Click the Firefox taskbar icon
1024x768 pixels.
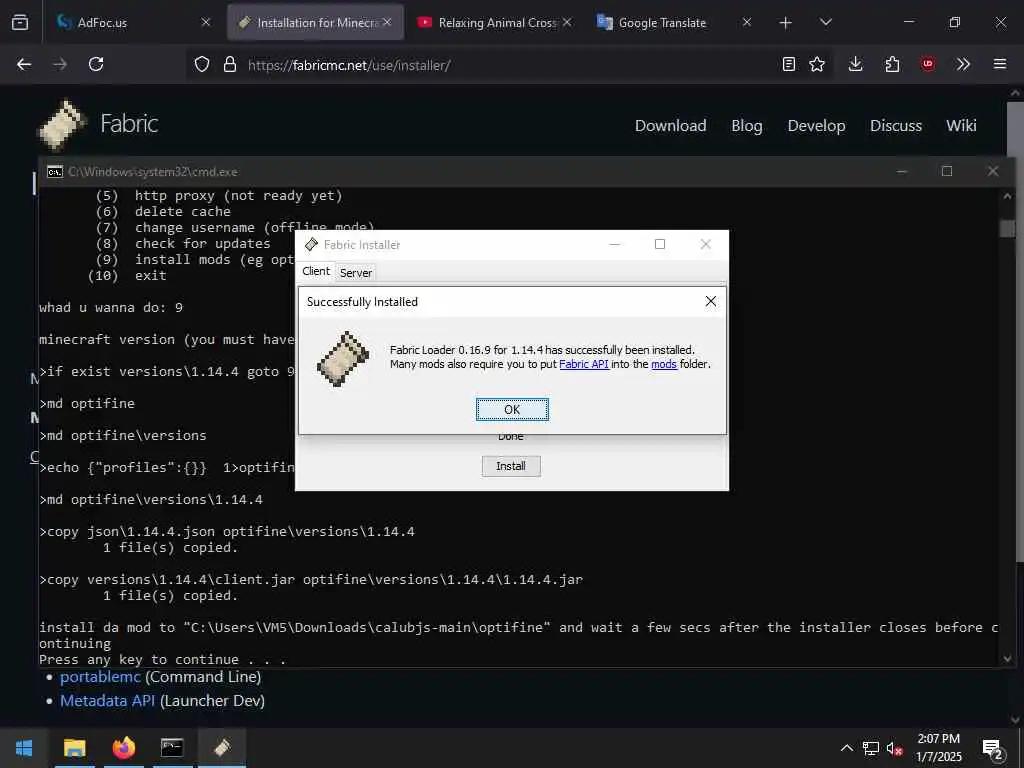(x=123, y=748)
